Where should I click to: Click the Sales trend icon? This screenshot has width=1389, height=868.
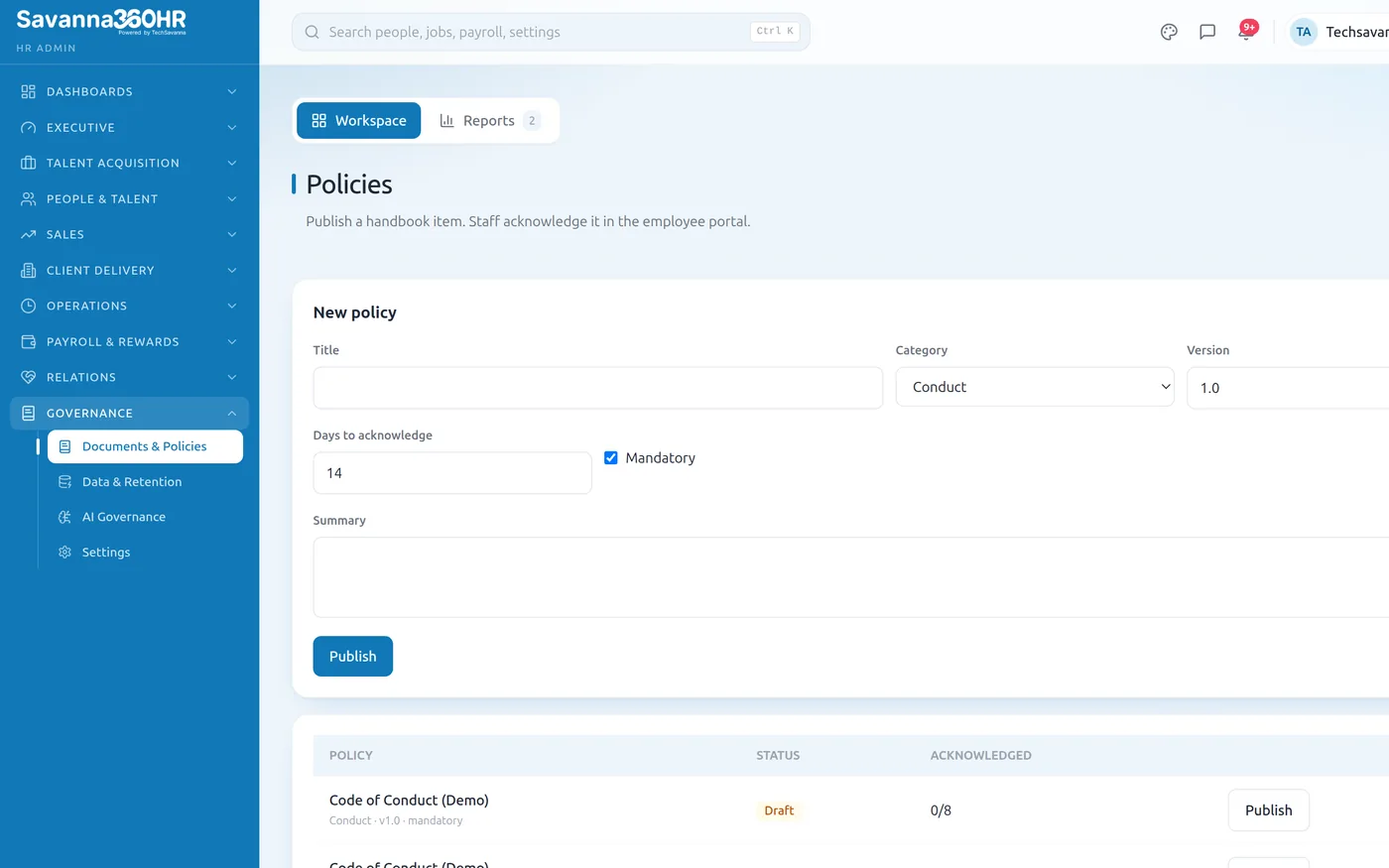pyautogui.click(x=28, y=234)
